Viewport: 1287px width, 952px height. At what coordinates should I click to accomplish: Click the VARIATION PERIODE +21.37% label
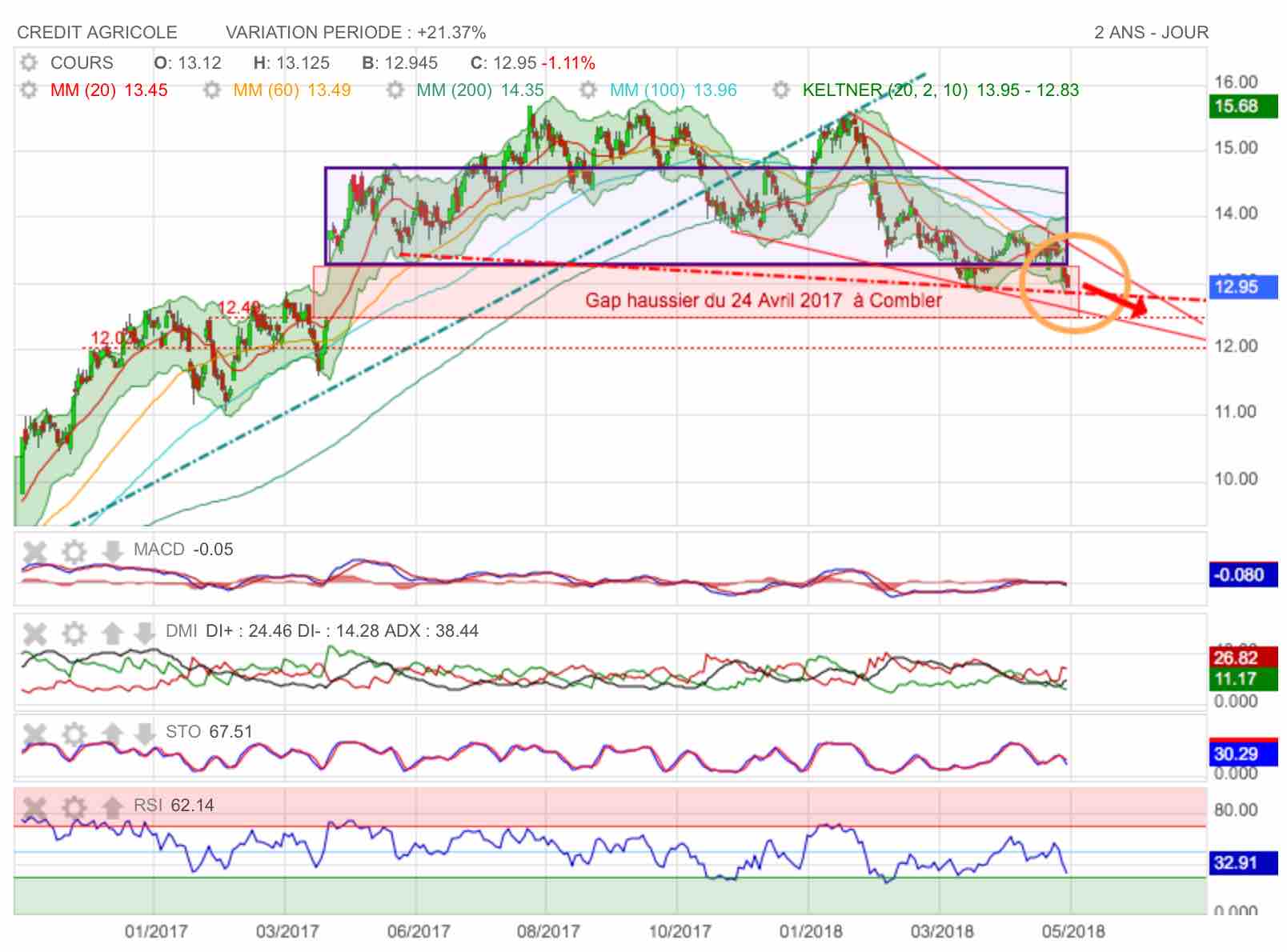click(x=356, y=33)
